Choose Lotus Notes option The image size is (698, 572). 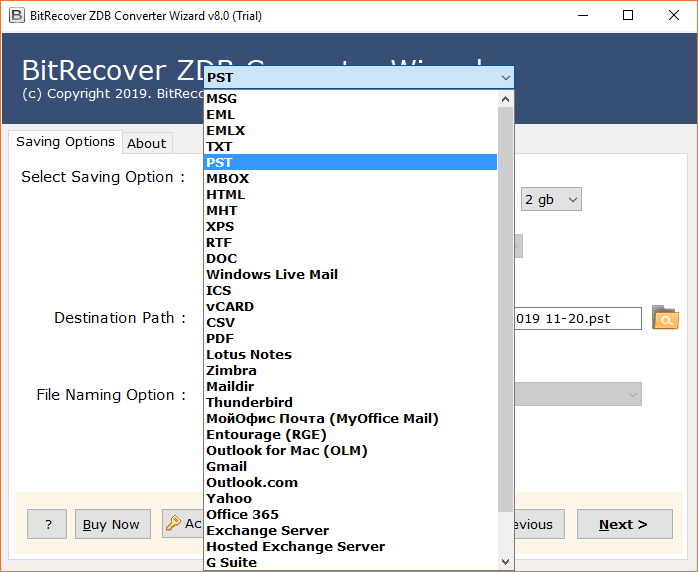point(350,355)
